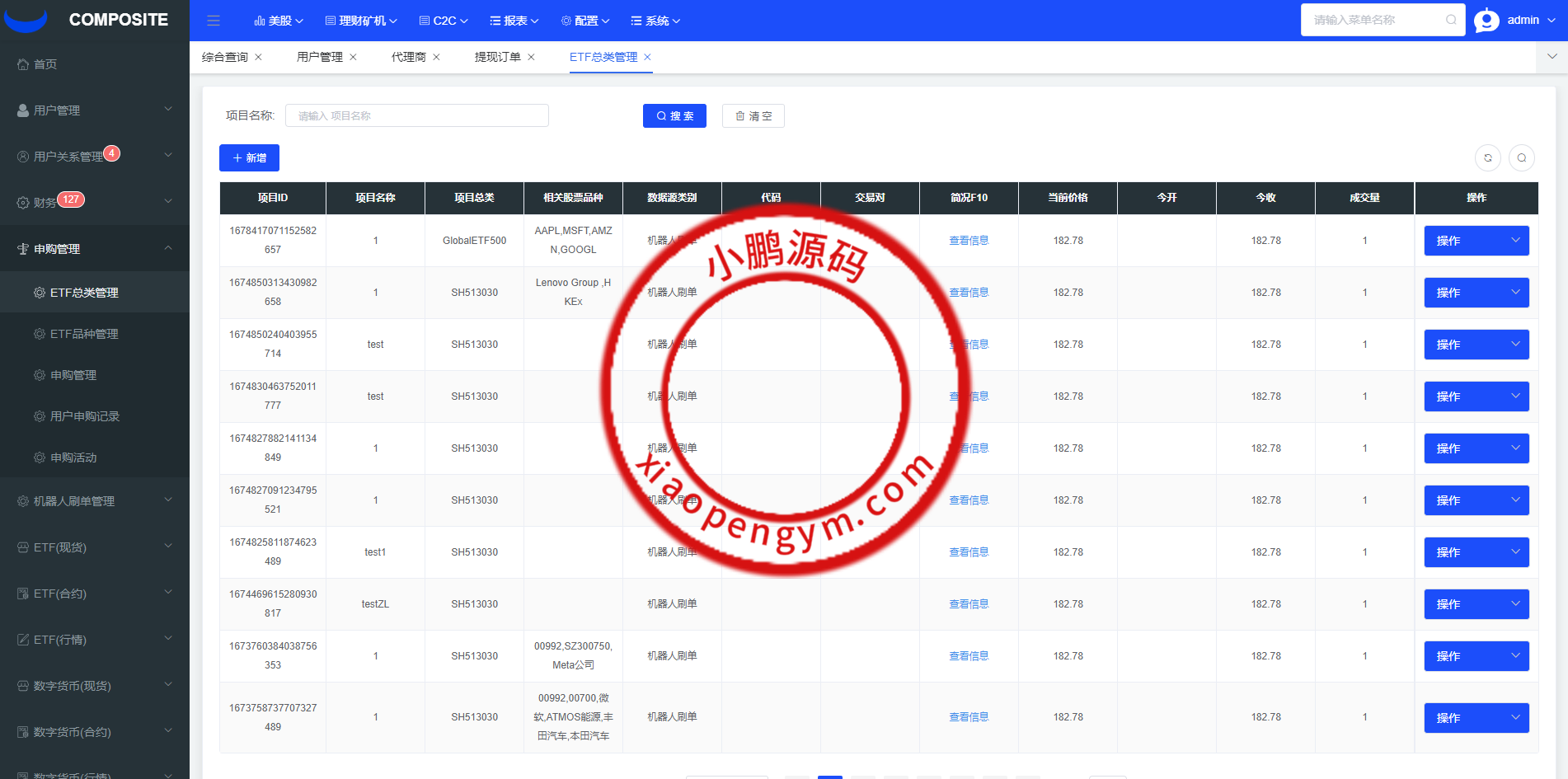
Task: Click the refresh table icon
Action: pos(1488,157)
